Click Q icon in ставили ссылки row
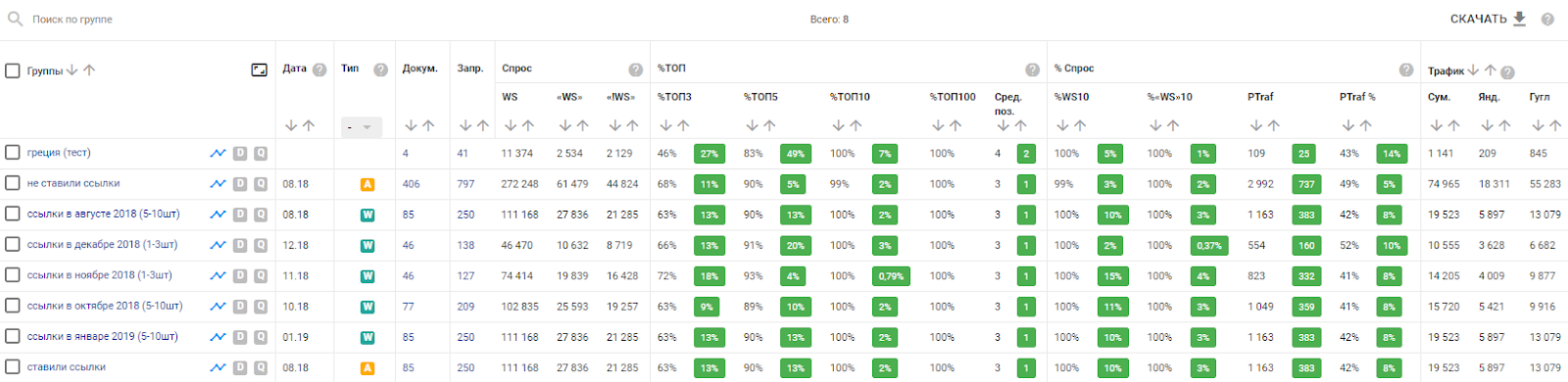 pyautogui.click(x=261, y=368)
